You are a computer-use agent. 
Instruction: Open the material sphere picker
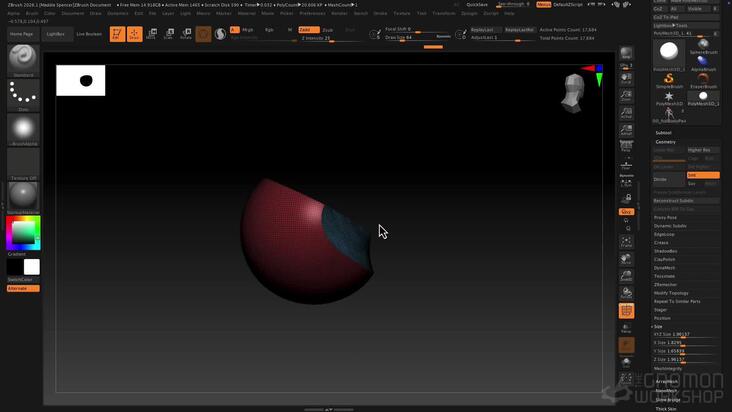point(23,198)
